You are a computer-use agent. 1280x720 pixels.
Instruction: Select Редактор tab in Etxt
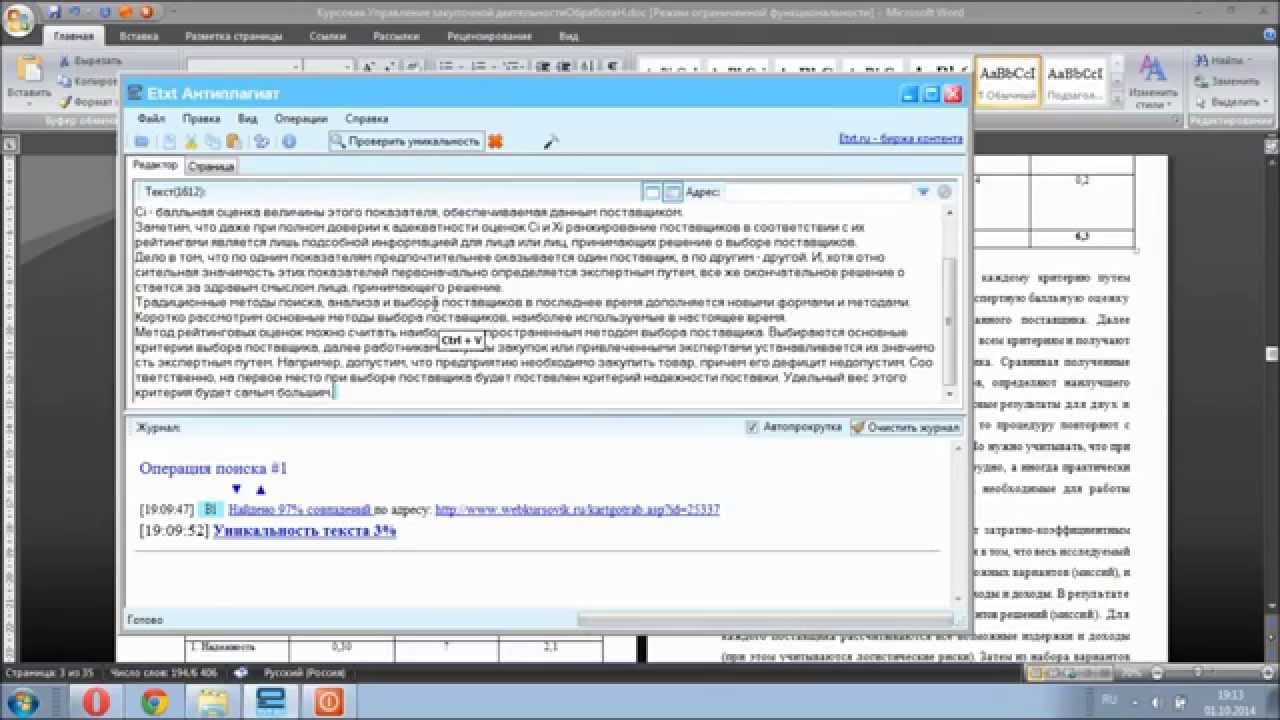pos(155,166)
